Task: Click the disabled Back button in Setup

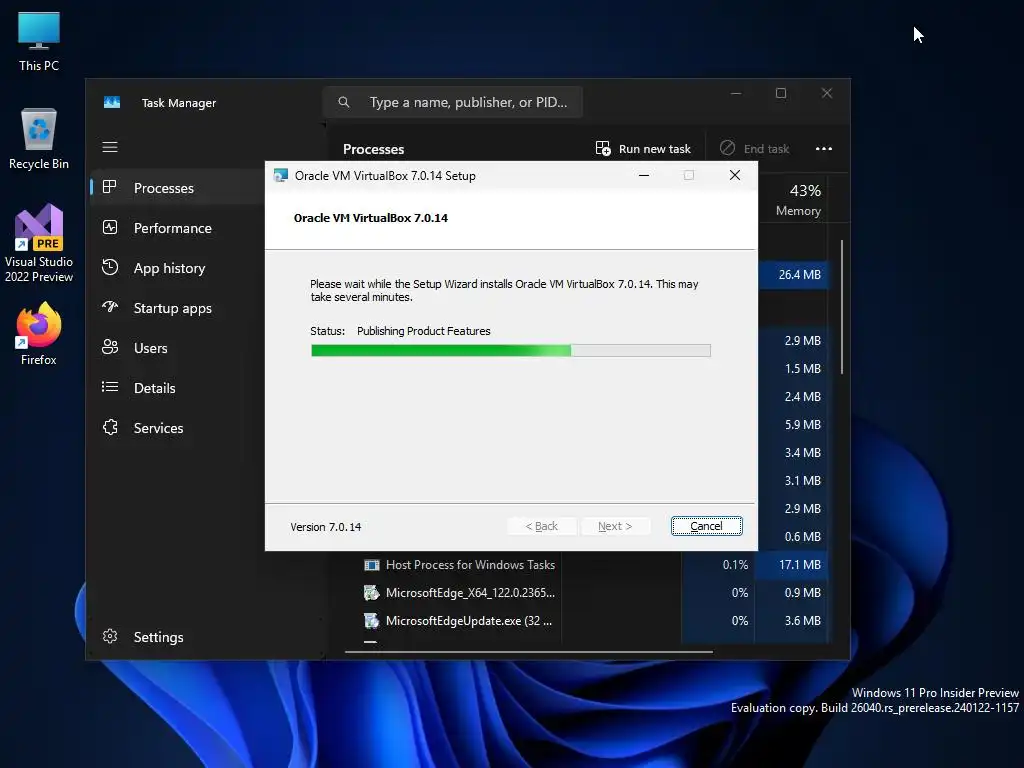Action: point(541,526)
